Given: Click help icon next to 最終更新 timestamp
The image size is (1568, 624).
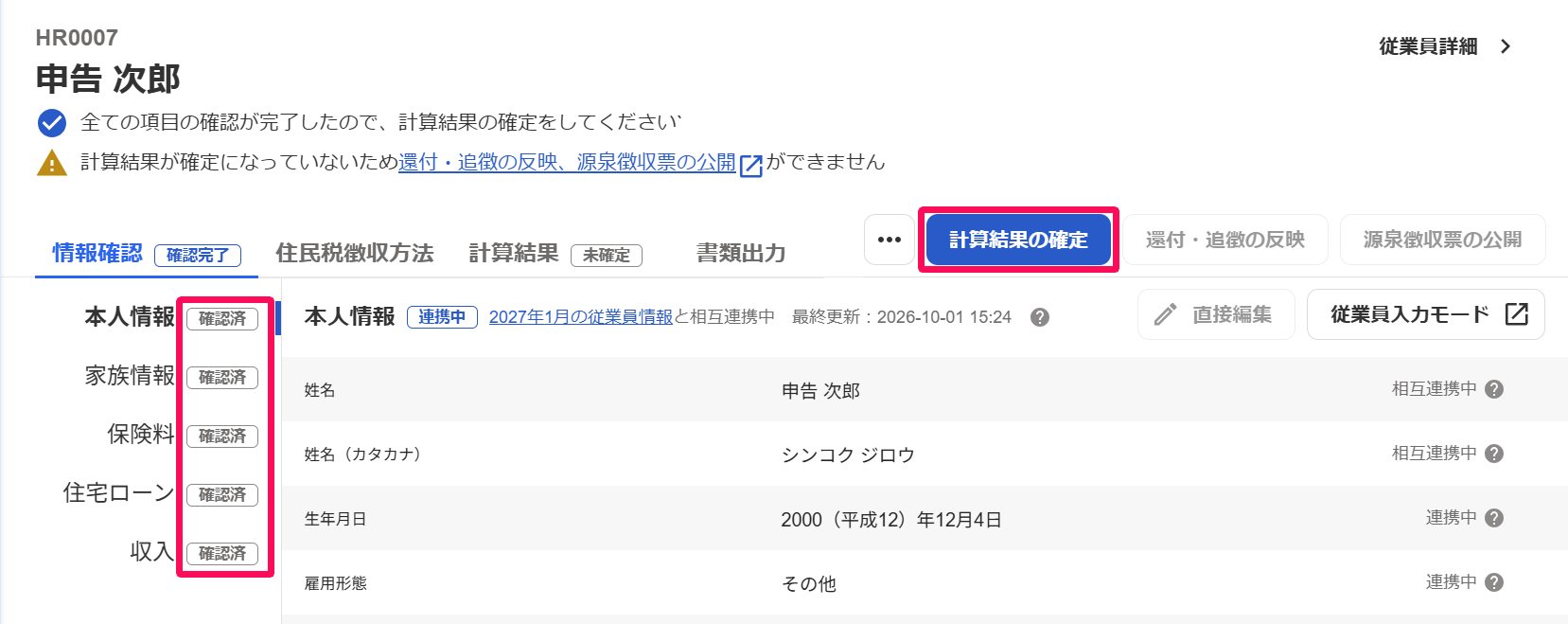Looking at the screenshot, I should coord(1040,317).
